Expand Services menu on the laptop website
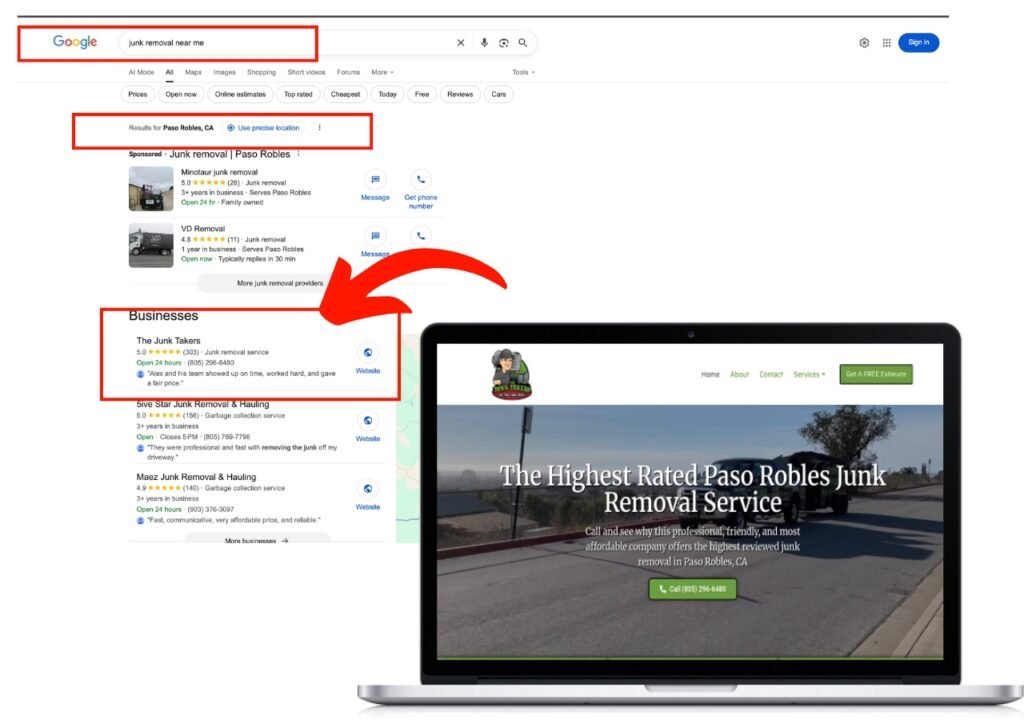1024x720 pixels. pyautogui.click(x=809, y=374)
